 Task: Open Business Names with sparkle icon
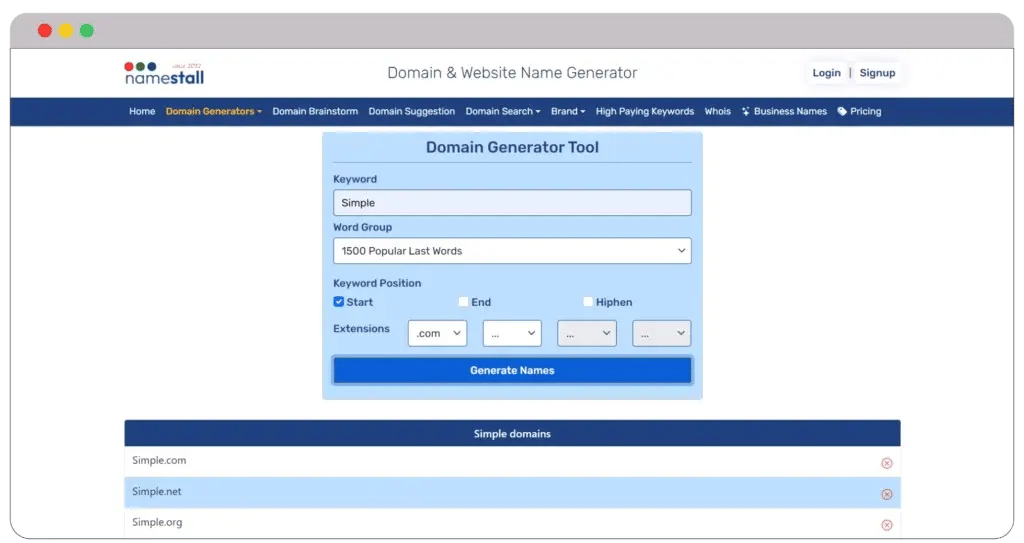coord(784,111)
